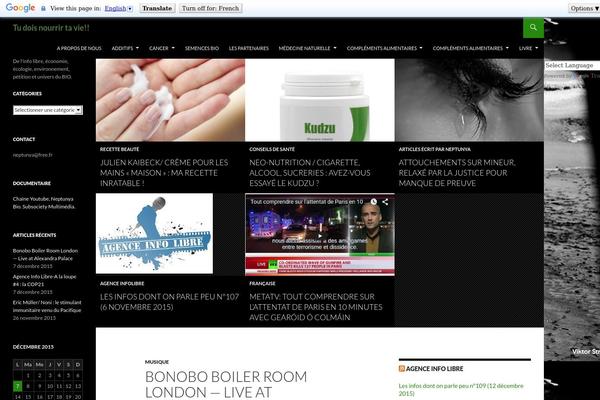Image resolution: width=600 pixels, height=400 pixels.
Task: Open Julien Kaibeck crème pour les mains article
Action: click(164, 173)
